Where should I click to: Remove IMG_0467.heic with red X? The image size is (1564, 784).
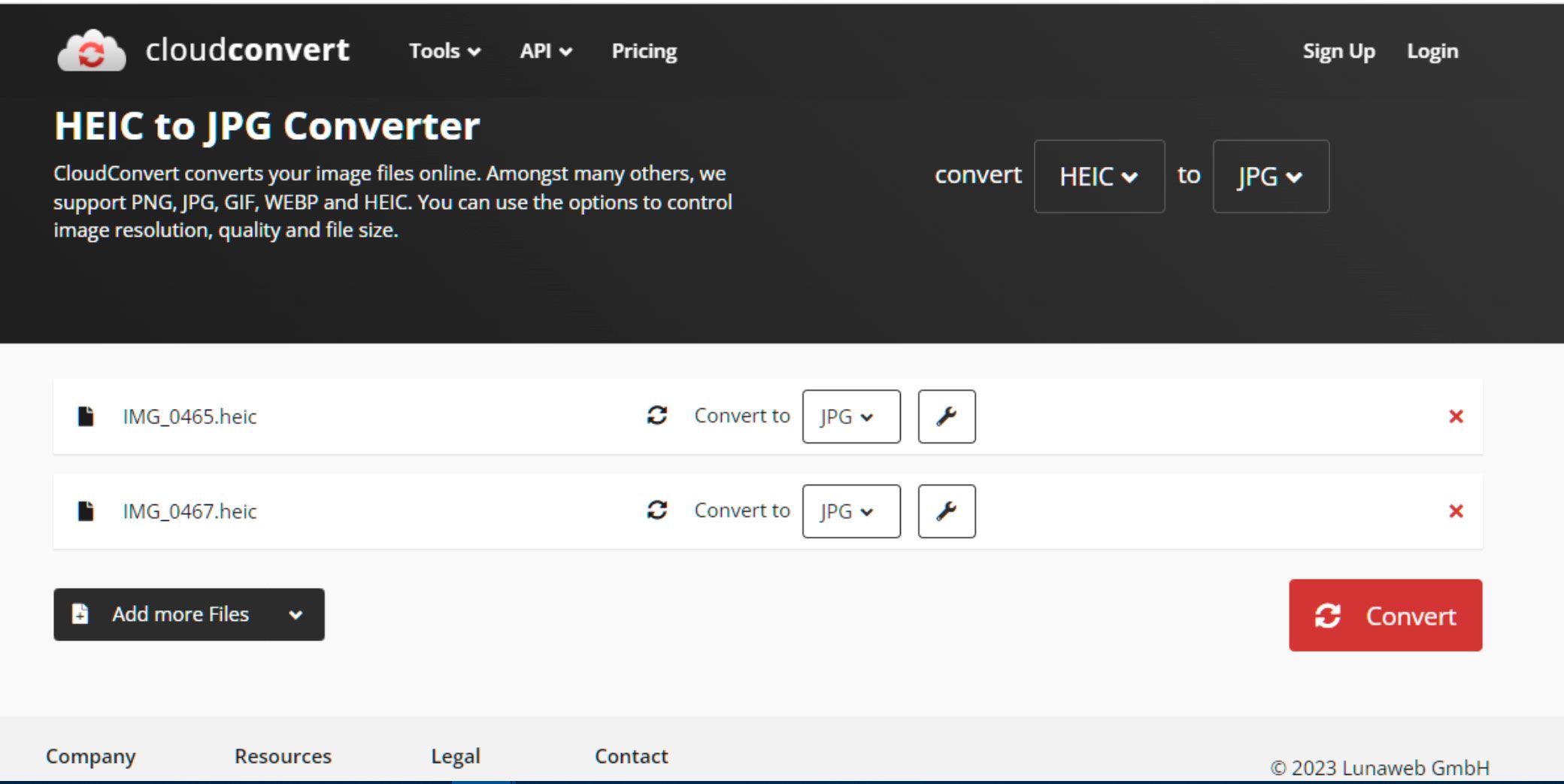(x=1456, y=511)
